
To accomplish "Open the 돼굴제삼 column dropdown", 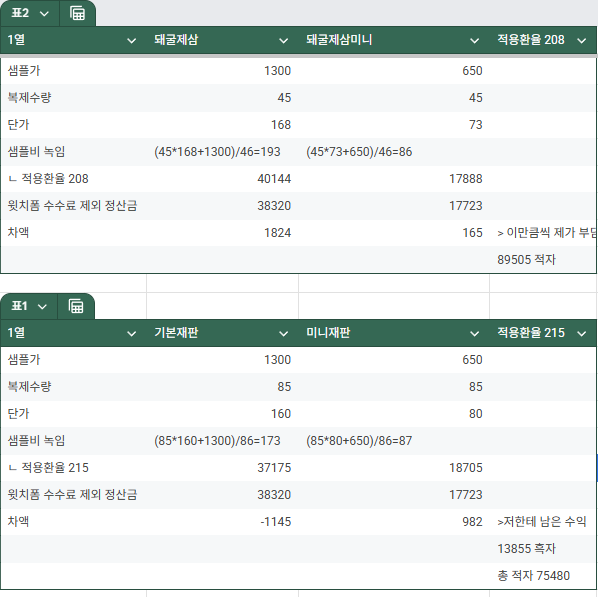I will 283,40.
